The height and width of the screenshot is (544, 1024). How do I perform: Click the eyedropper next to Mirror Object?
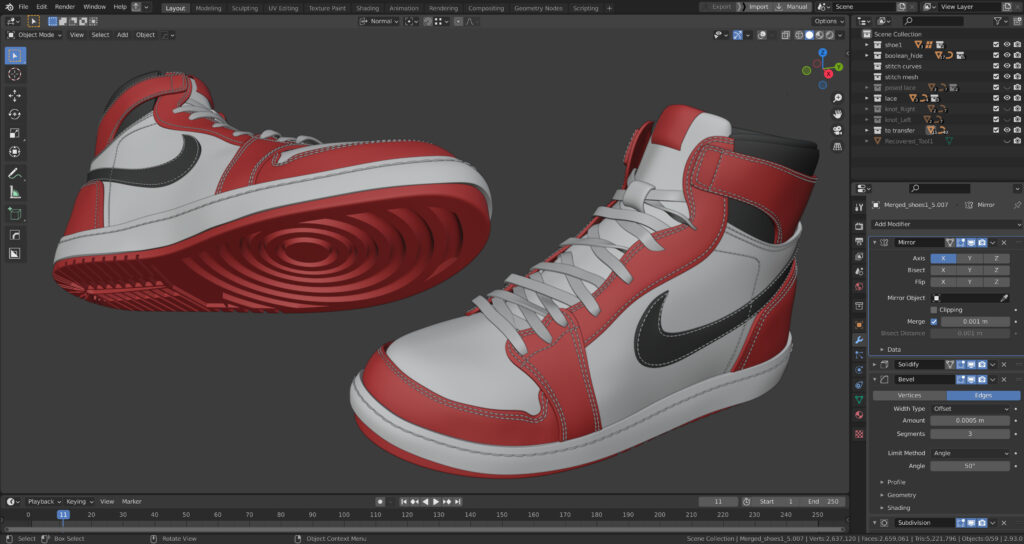coord(1004,298)
